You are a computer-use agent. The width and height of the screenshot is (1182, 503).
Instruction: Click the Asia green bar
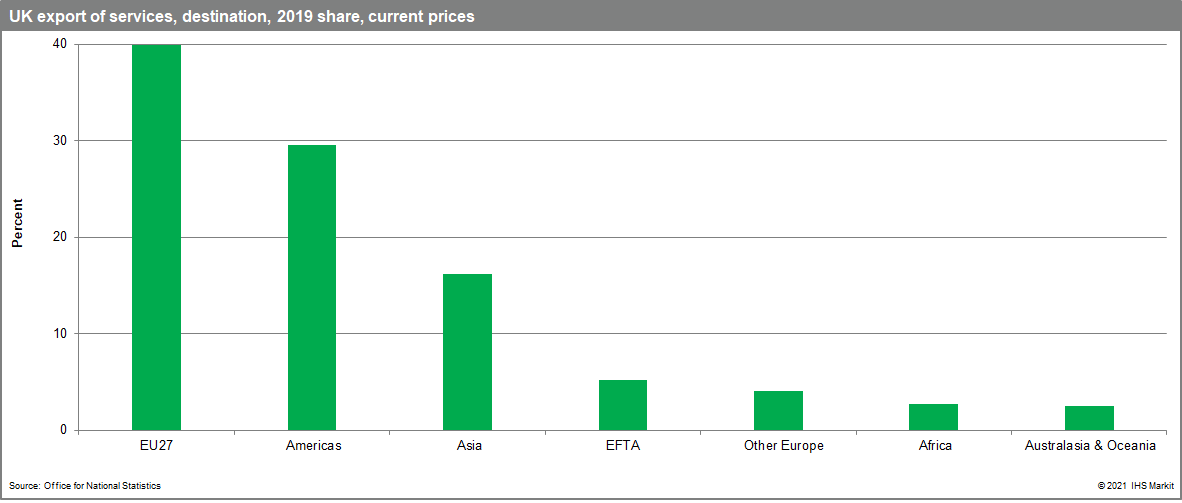click(x=467, y=351)
